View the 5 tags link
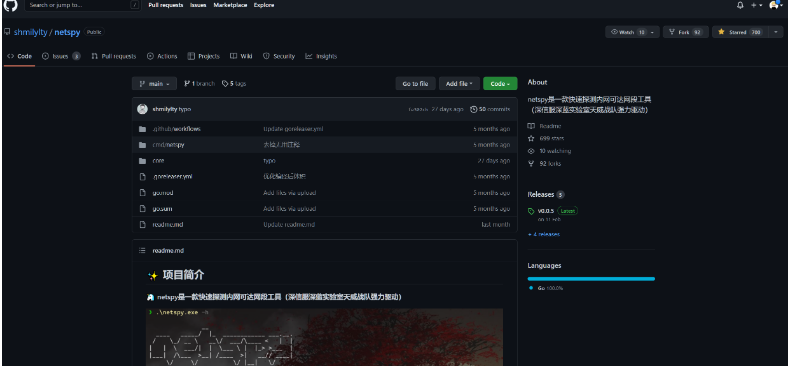This screenshot has width=789, height=366. (x=234, y=84)
